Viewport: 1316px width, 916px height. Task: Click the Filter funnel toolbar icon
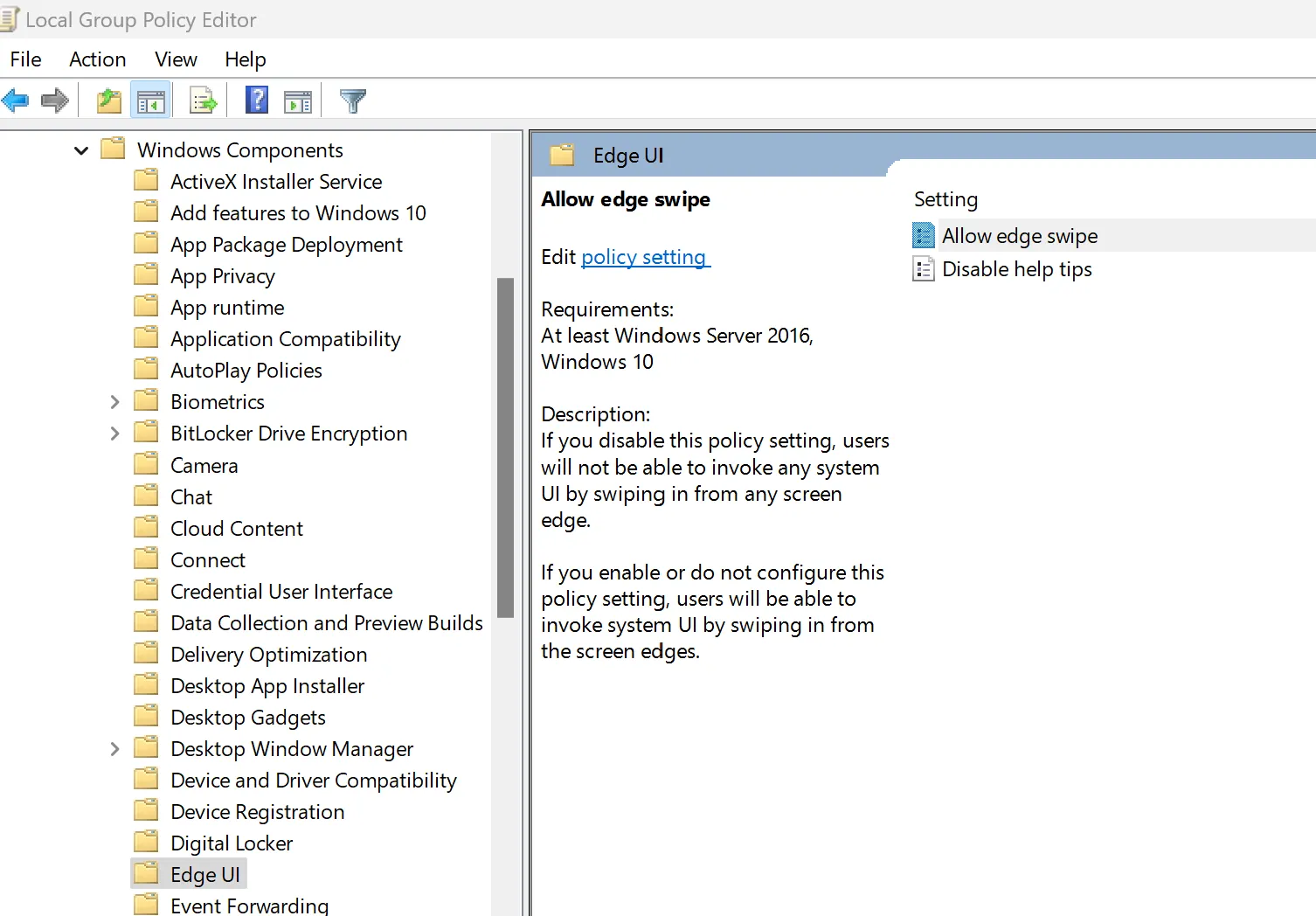(x=353, y=101)
